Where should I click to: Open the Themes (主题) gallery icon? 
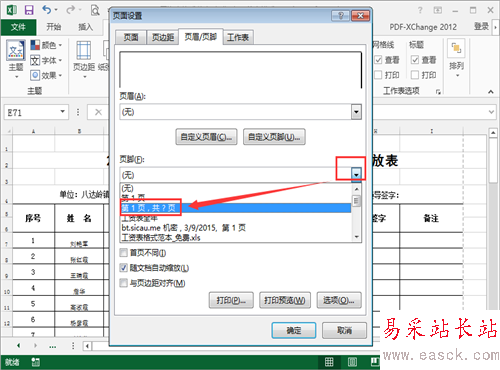16,51
